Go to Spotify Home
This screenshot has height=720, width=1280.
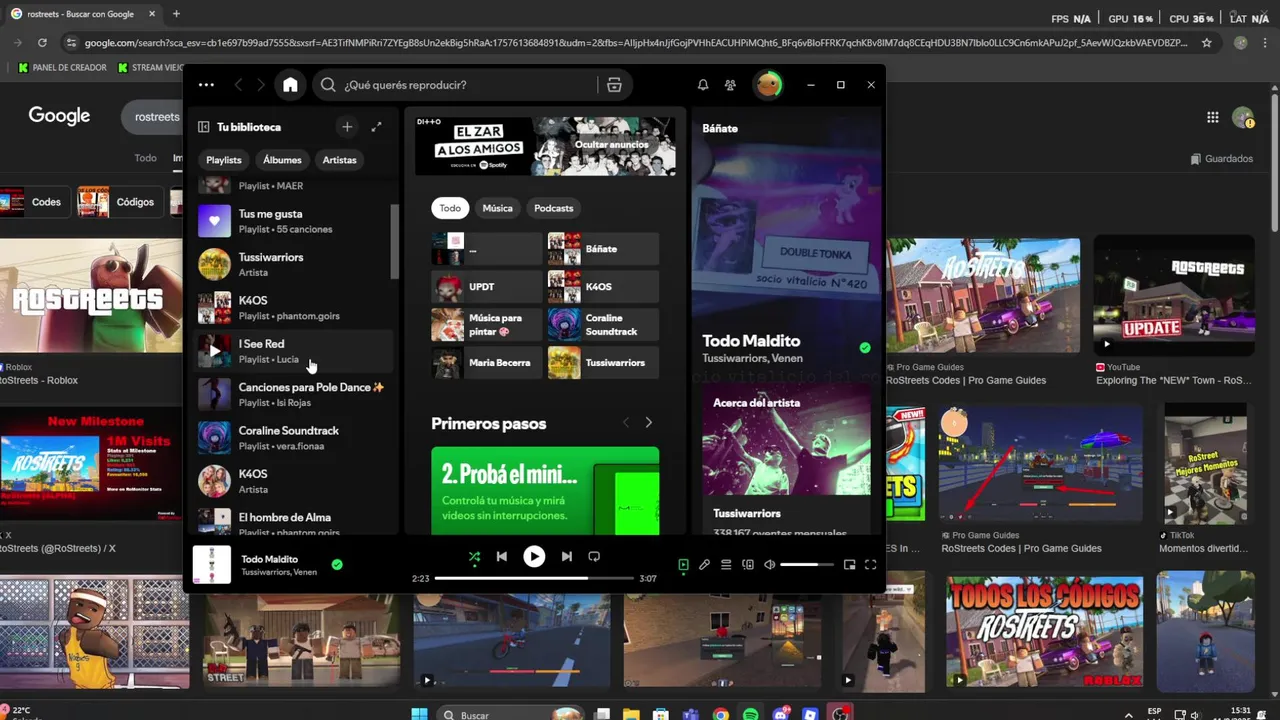(x=290, y=85)
